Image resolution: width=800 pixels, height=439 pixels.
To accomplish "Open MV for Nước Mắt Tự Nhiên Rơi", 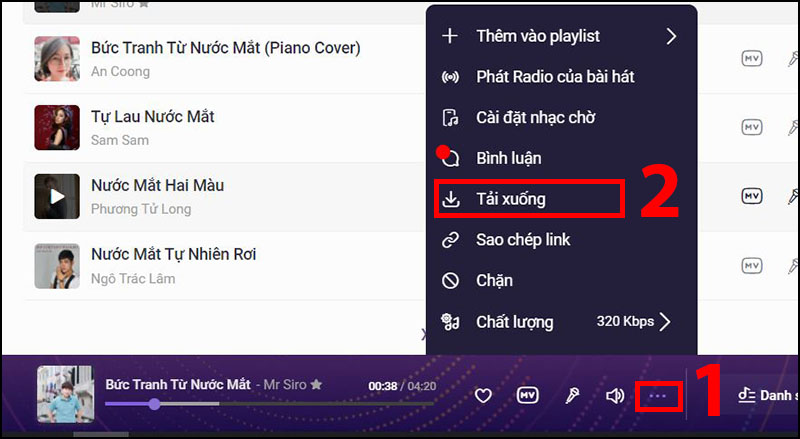I will [x=752, y=265].
